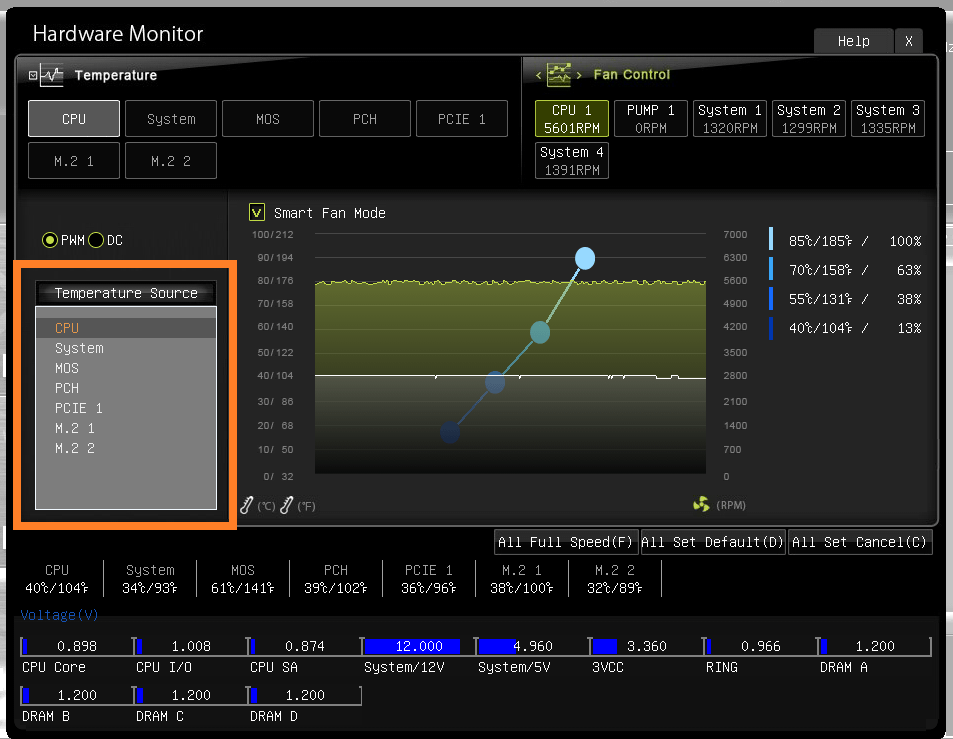Click All Full Speed(F) button

(x=566, y=541)
